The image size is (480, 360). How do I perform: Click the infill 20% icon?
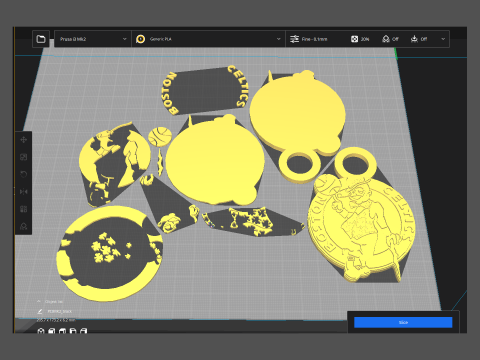point(354,39)
